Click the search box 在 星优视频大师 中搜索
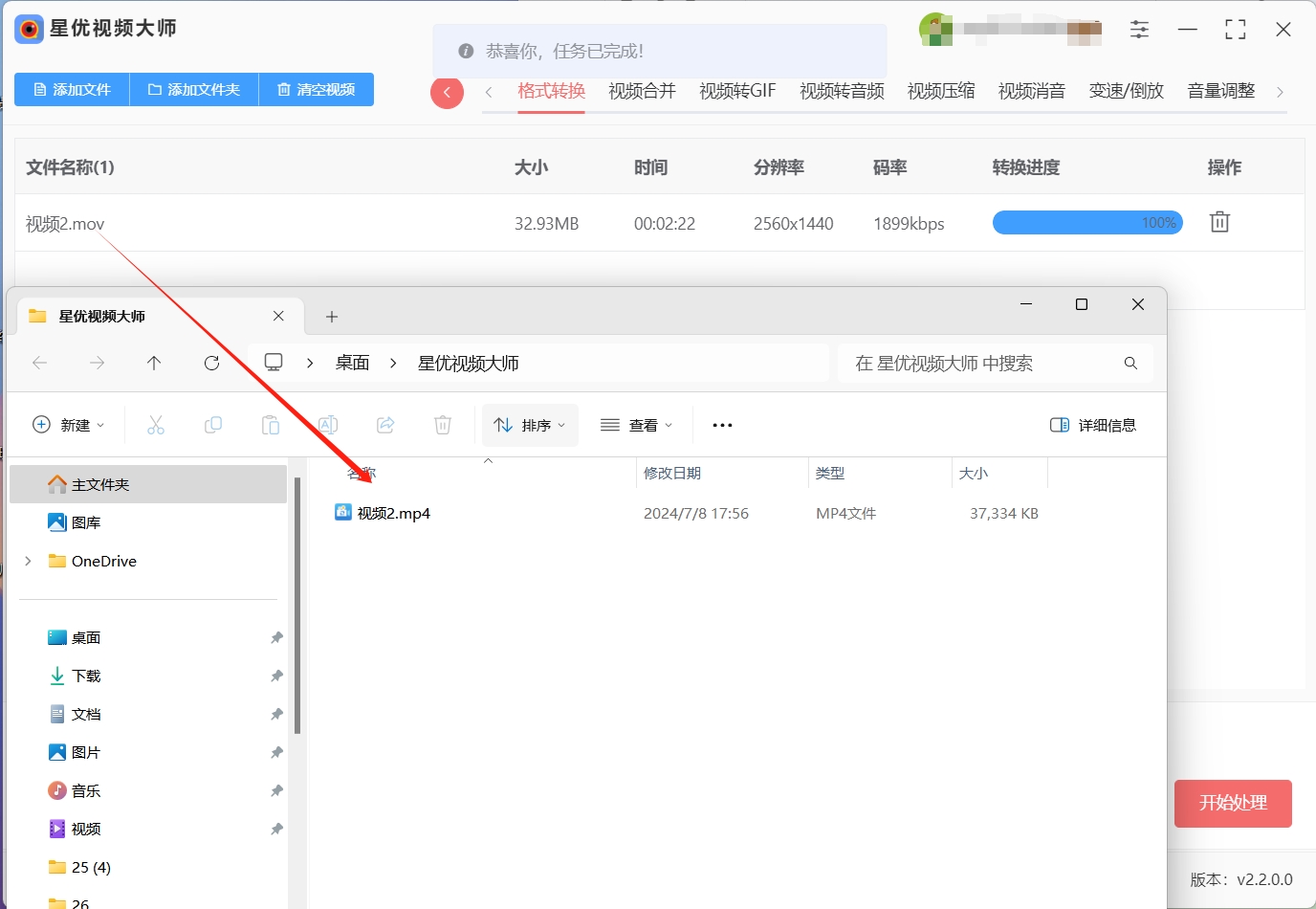This screenshot has height=909, width=1316. tap(995, 364)
